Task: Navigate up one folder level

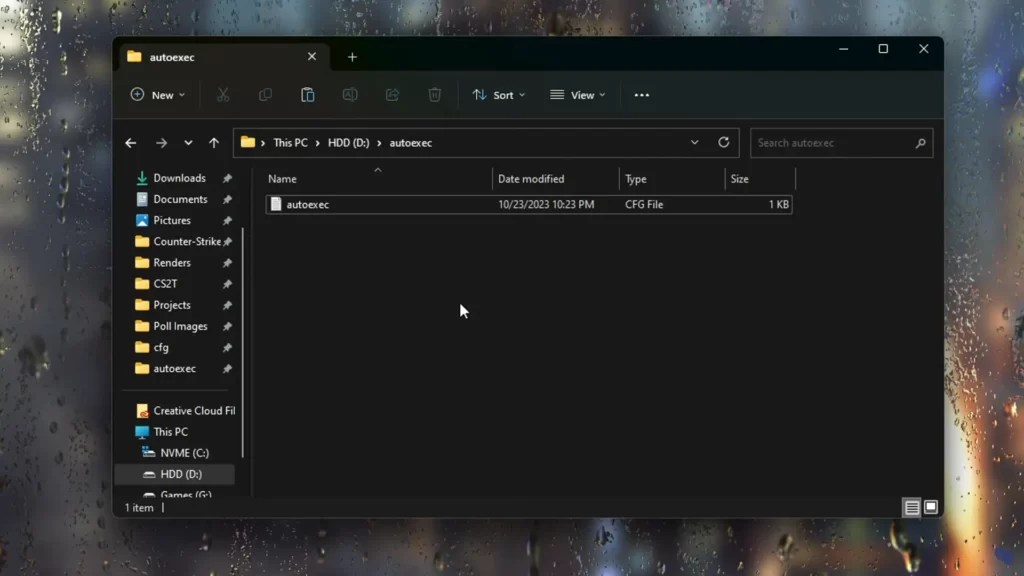Action: [x=213, y=142]
